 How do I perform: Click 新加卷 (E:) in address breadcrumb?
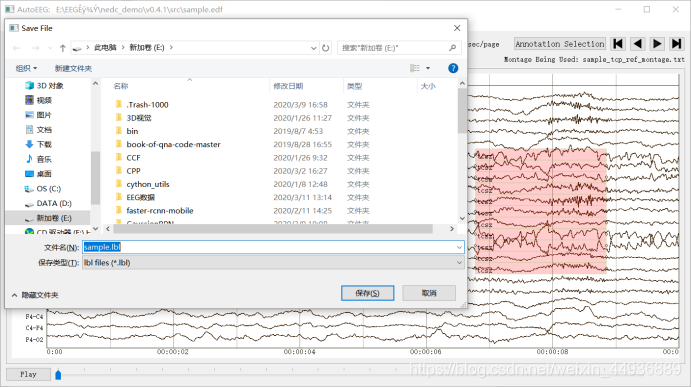[147, 48]
